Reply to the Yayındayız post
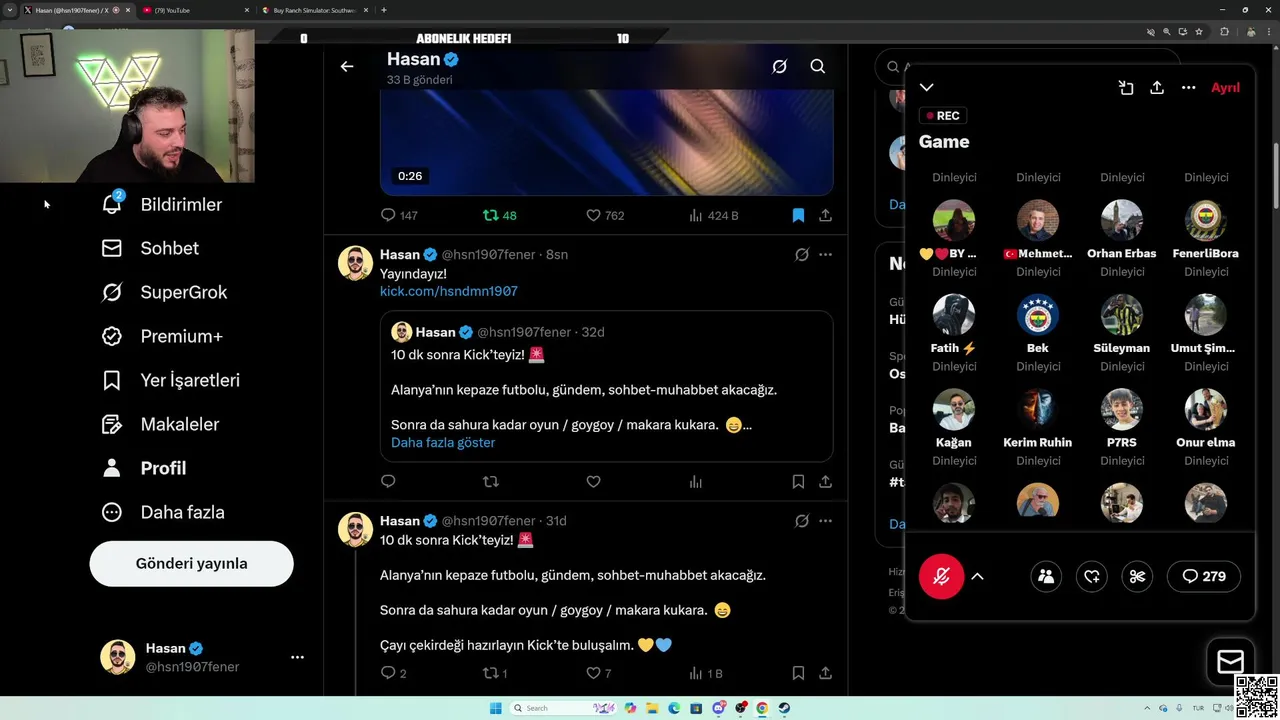This screenshot has height=720, width=1280. [x=388, y=481]
